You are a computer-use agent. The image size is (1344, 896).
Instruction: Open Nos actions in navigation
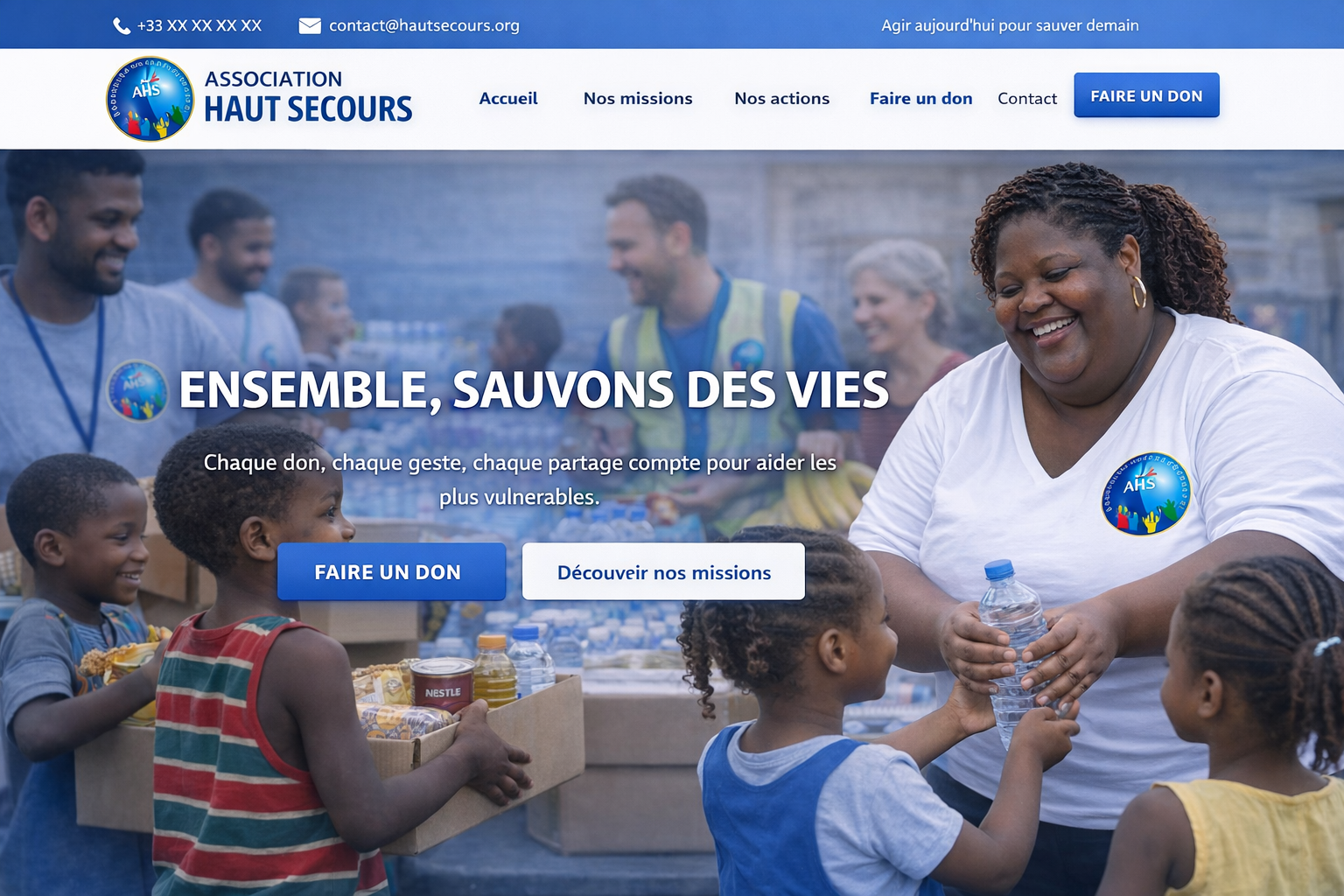(782, 99)
